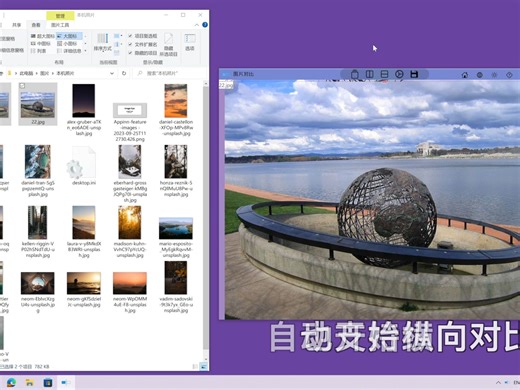The image size is (520, 390).
Task: Open Microsoft Store from taskbar
Action: pyautogui.click(x=48, y=382)
